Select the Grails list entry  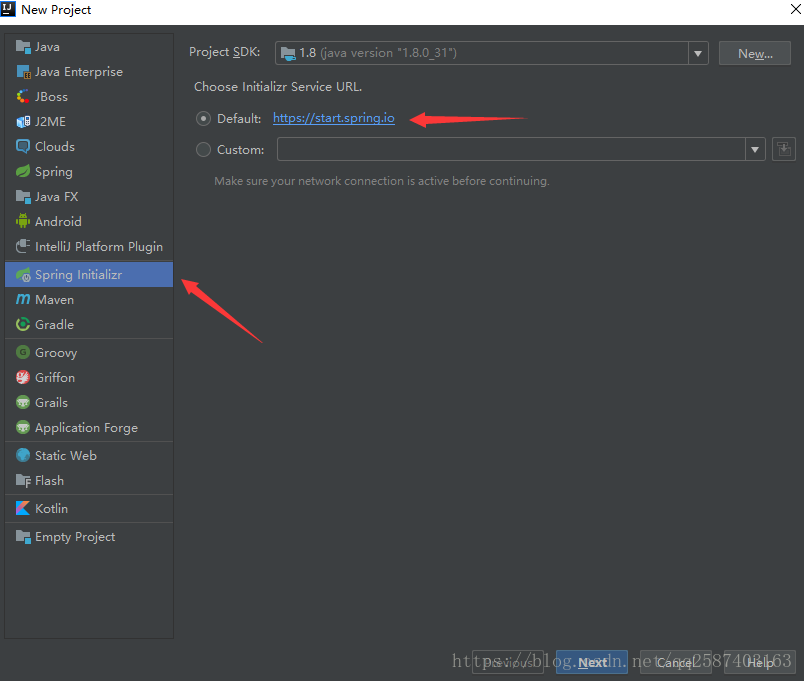point(89,403)
